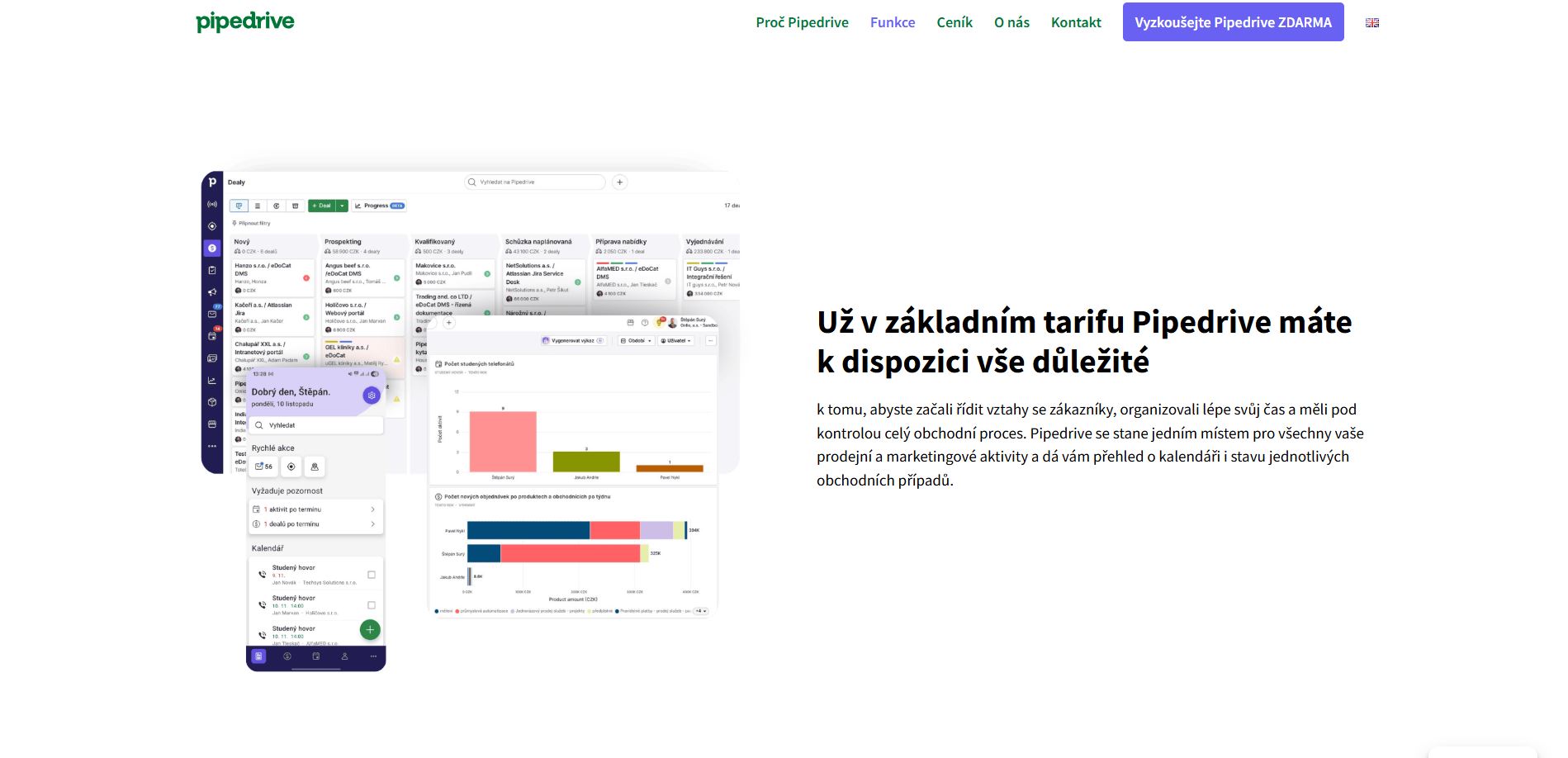1568x758 pixels.
Task: Click the warning triangle on GEL kliniky deal
Action: 396,359
